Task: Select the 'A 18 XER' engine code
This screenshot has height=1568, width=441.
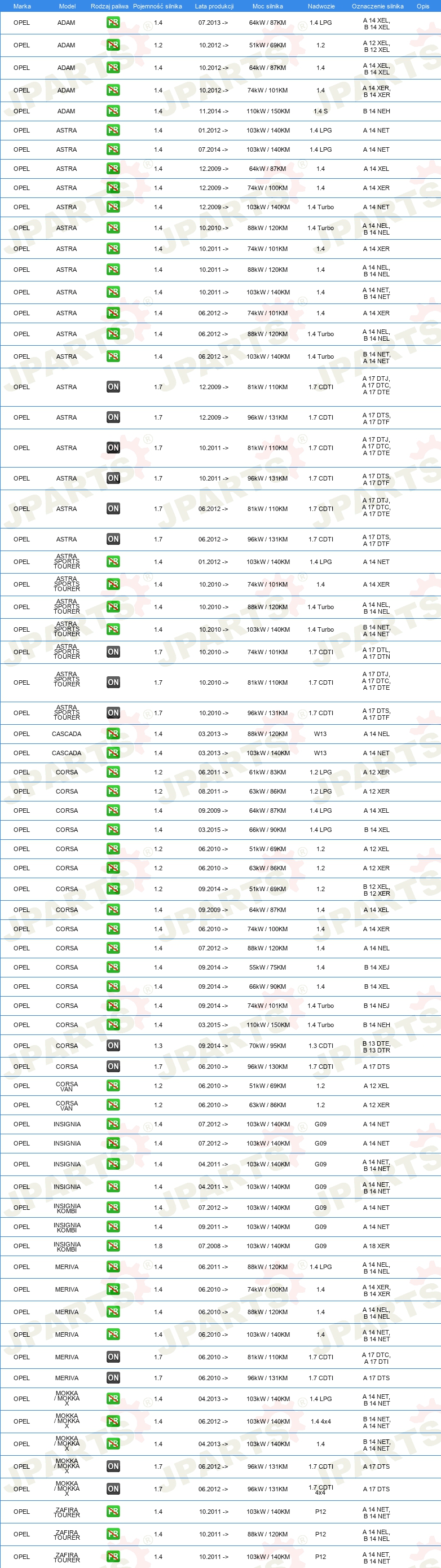Action: click(377, 1246)
